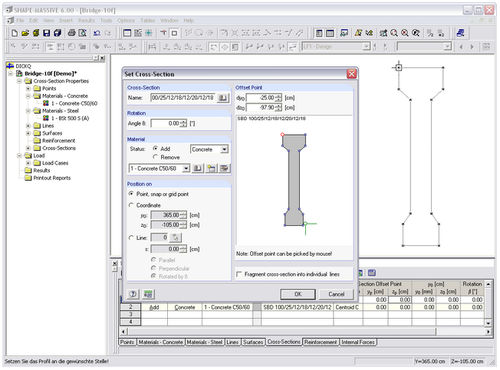The image size is (500, 370).
Task: Open the material library icon beside the Concrete C50/60 combo
Action: tap(197, 168)
